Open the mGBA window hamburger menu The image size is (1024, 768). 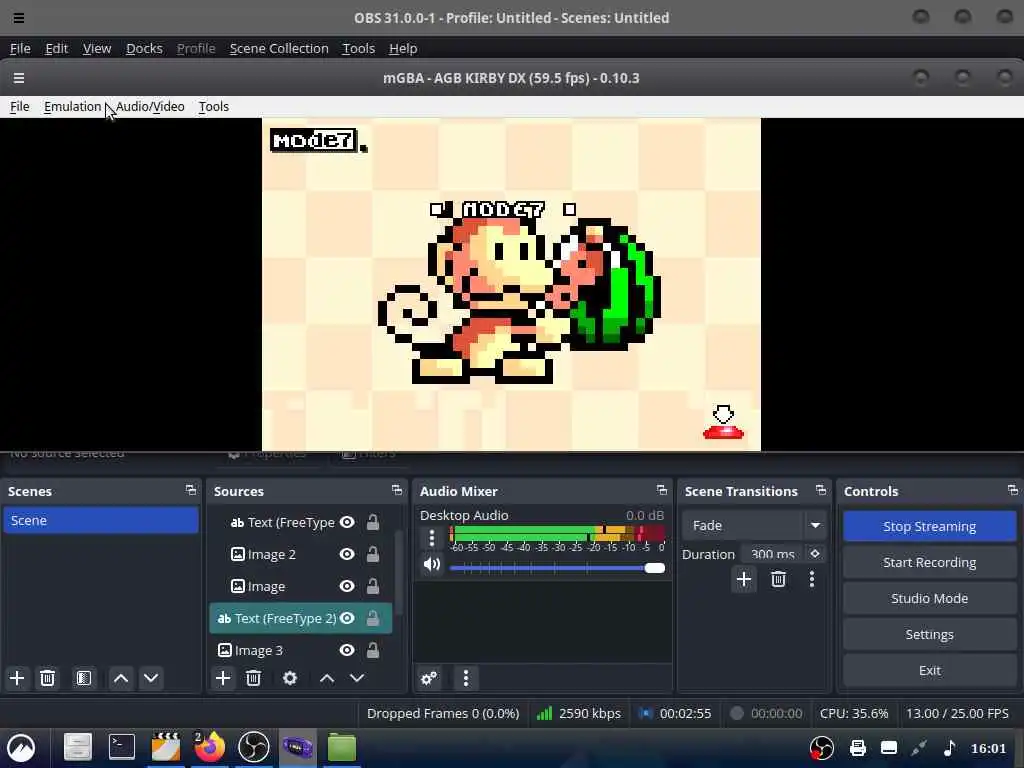(19, 78)
